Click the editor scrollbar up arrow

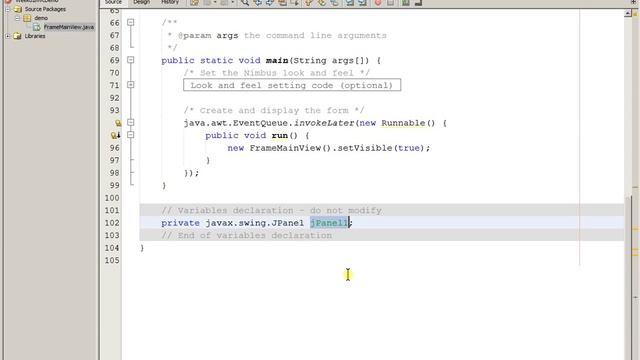(628, 13)
